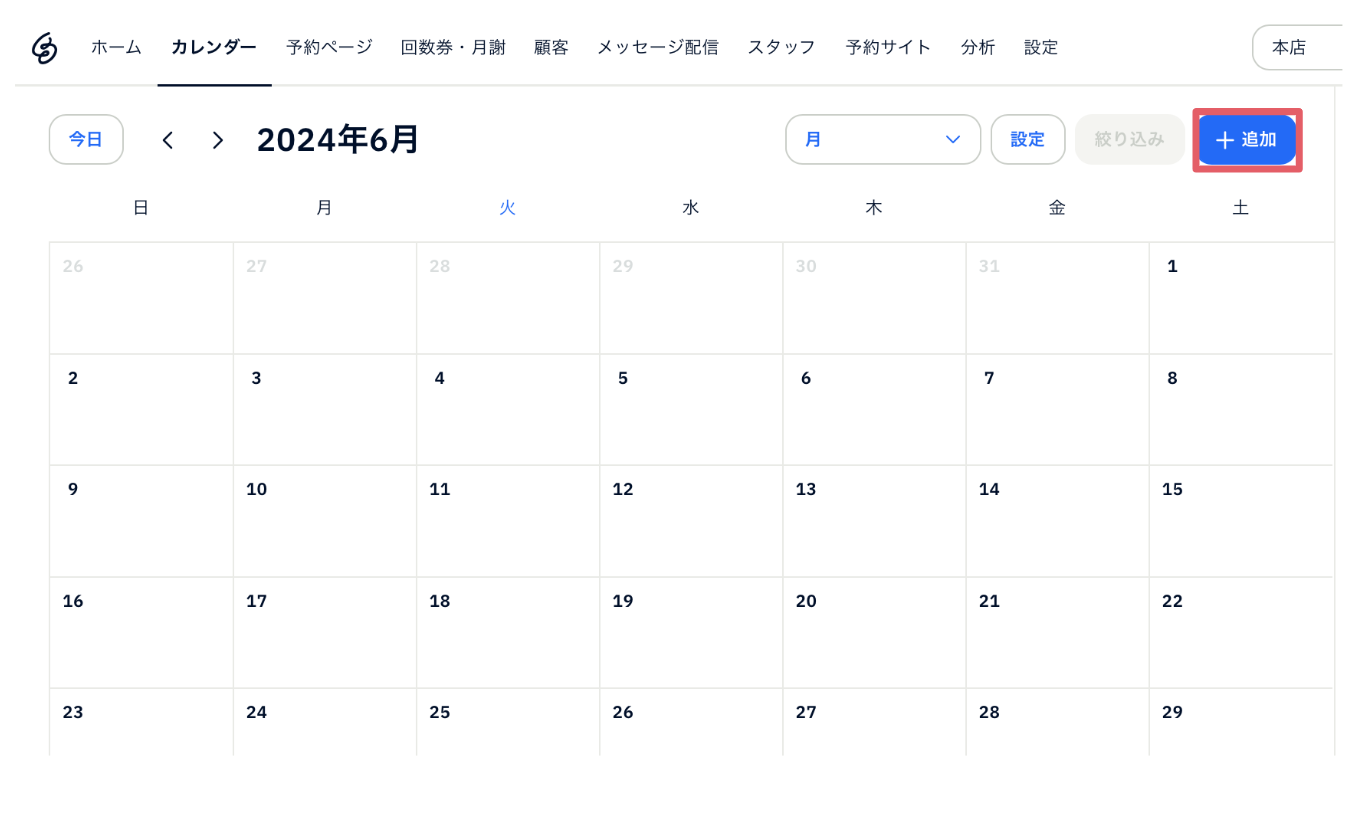
Task: Select June 17 cell
Action: click(325, 633)
